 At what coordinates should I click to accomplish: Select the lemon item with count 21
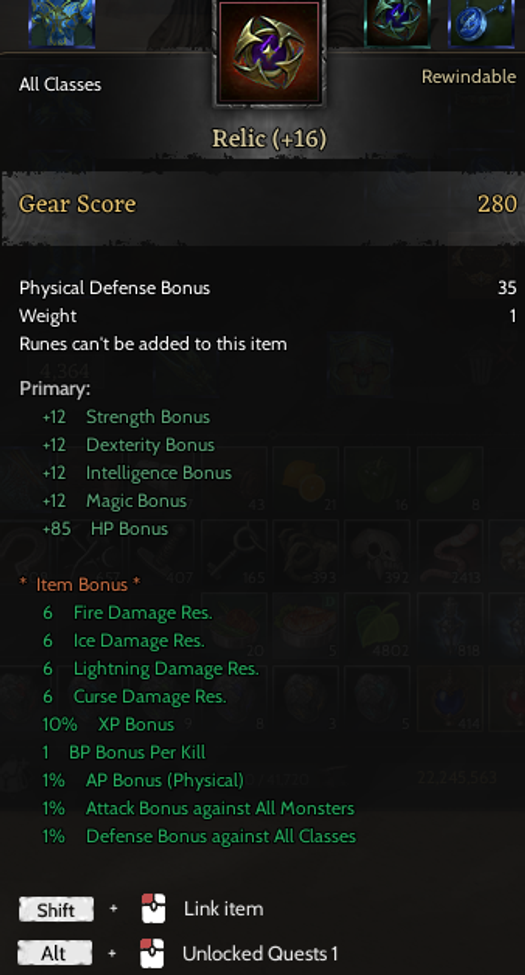point(306,481)
